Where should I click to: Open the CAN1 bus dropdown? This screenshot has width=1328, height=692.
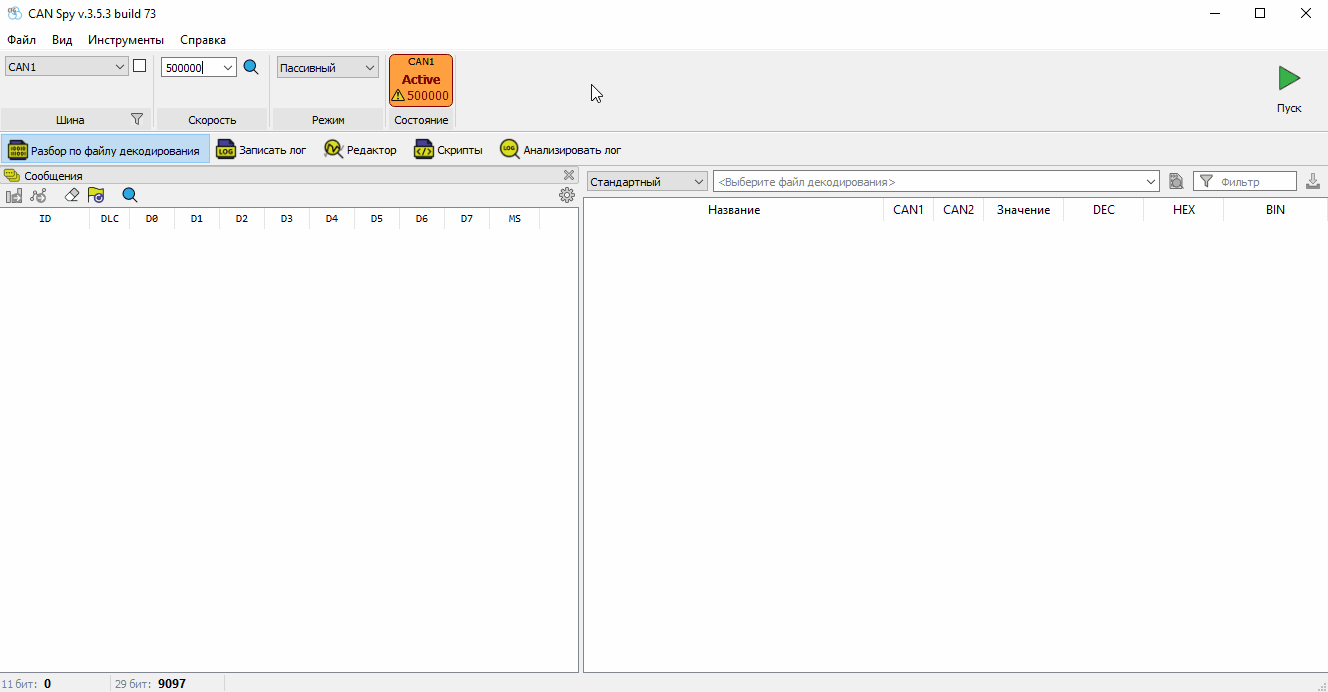coord(67,67)
